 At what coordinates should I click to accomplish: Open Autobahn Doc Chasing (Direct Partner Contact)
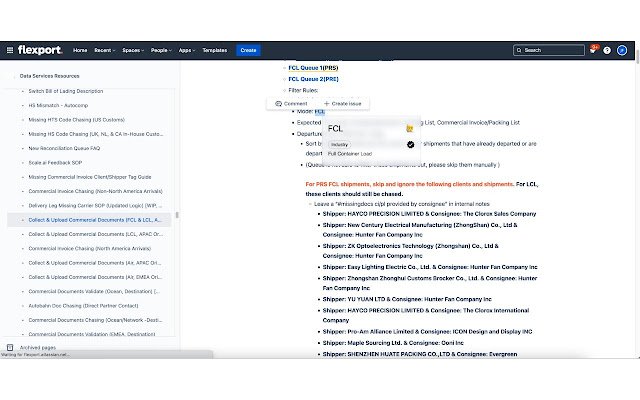[83, 305]
